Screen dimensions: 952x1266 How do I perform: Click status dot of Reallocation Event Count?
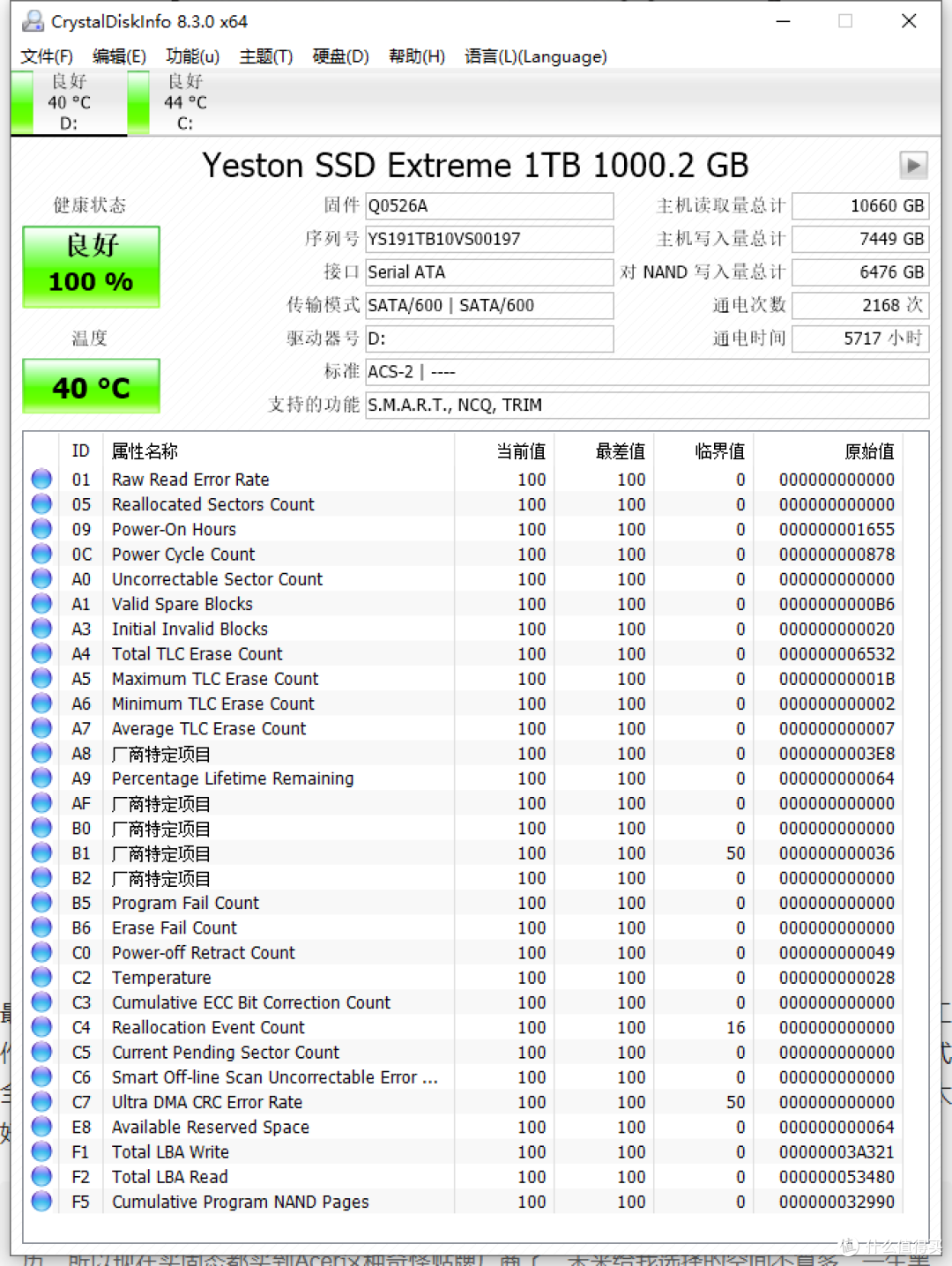[x=41, y=1026]
